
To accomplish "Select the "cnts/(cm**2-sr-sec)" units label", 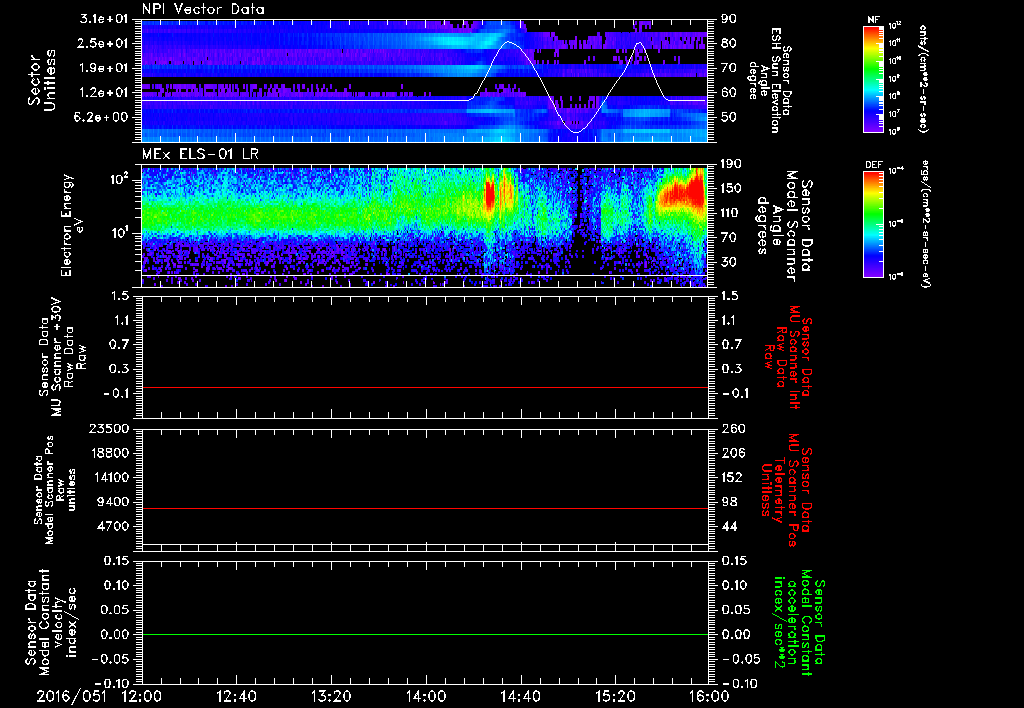I will (x=923, y=79).
